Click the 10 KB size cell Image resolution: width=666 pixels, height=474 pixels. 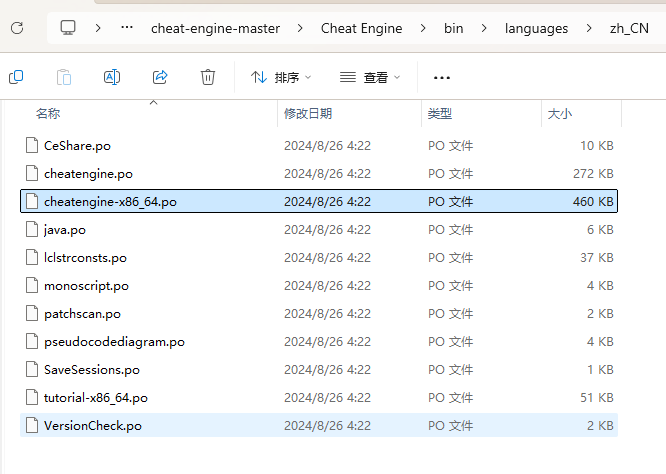597,146
